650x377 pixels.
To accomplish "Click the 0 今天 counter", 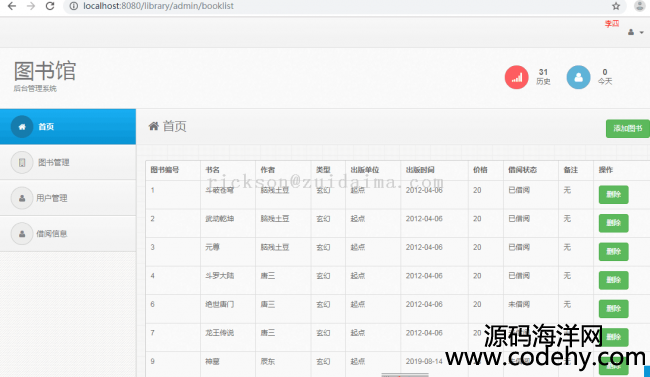I will coord(605,77).
